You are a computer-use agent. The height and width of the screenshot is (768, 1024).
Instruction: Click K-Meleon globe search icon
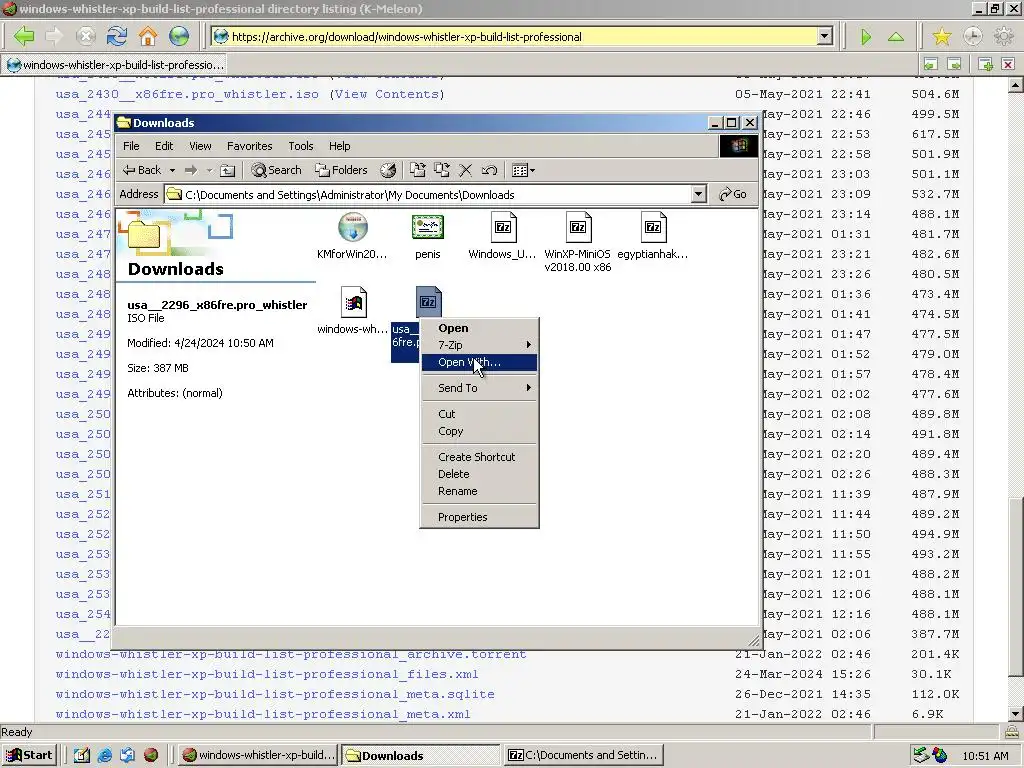(178, 36)
